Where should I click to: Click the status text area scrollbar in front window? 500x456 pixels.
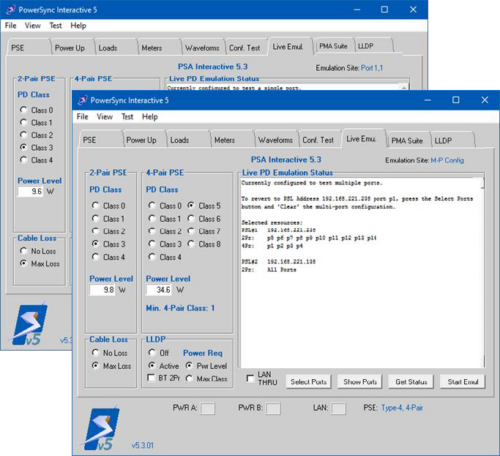(482, 273)
